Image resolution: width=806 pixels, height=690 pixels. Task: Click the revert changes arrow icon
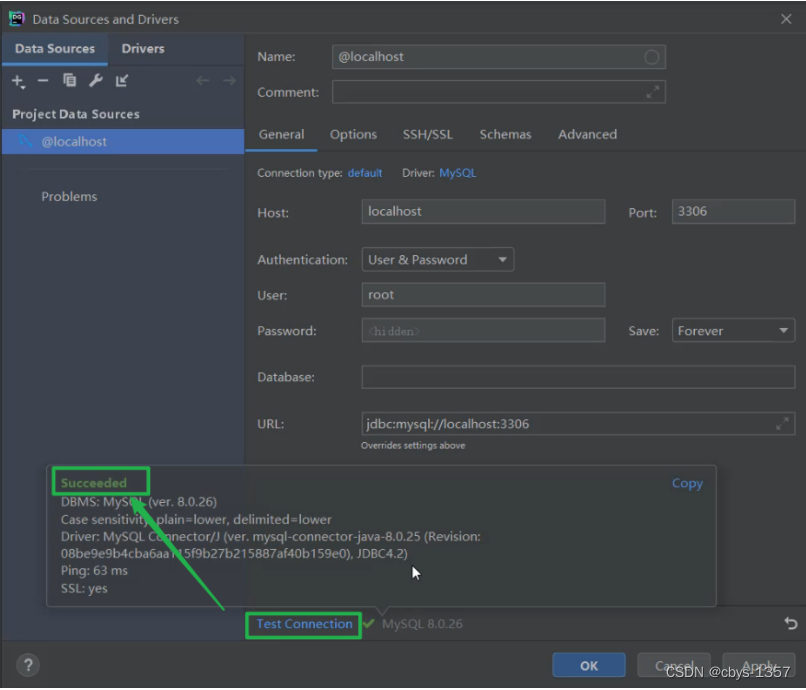[x=791, y=624]
